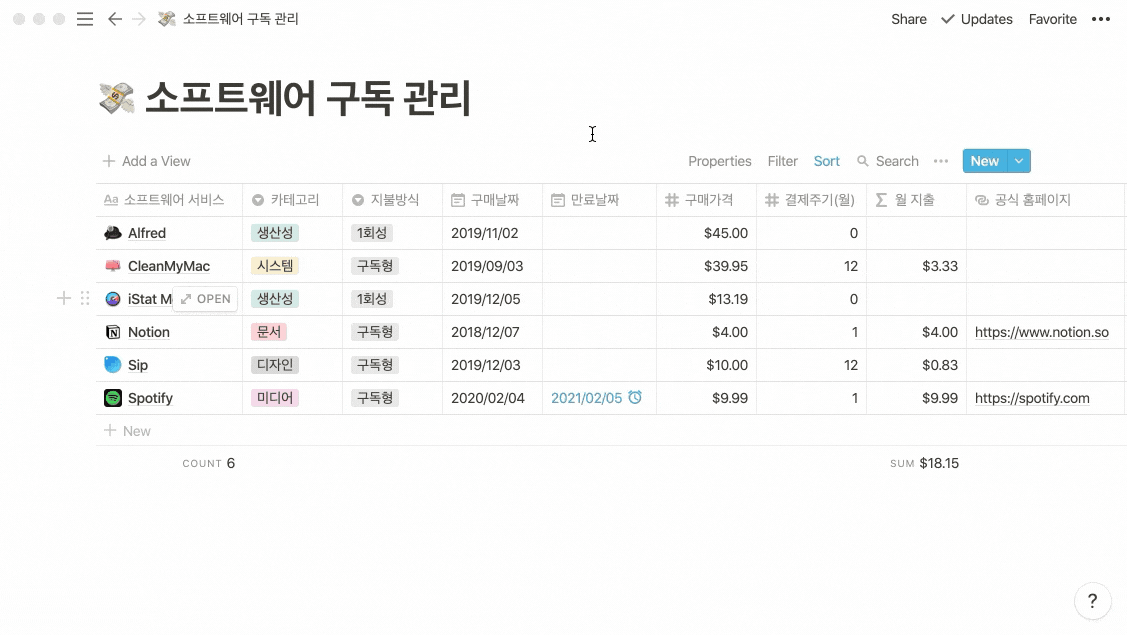Click the $3.33 monthly cost cell
The image size is (1127, 635).
[916, 266]
